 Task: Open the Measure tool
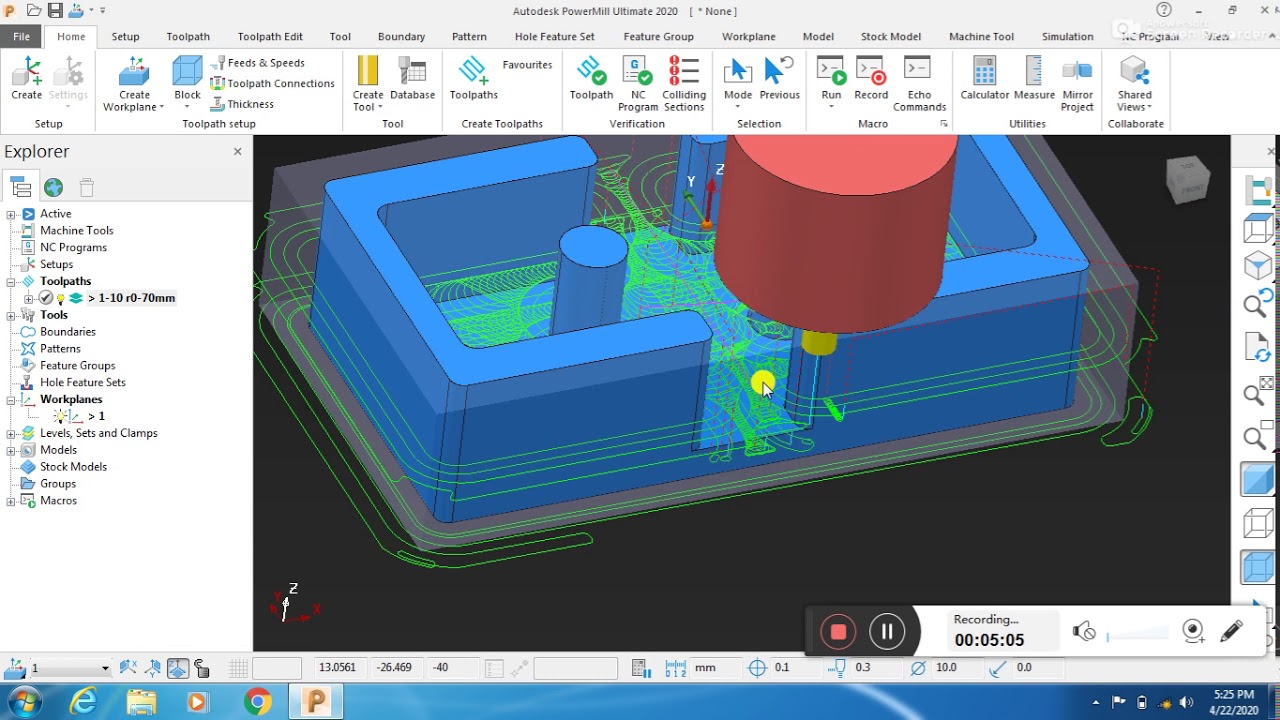click(x=1034, y=79)
